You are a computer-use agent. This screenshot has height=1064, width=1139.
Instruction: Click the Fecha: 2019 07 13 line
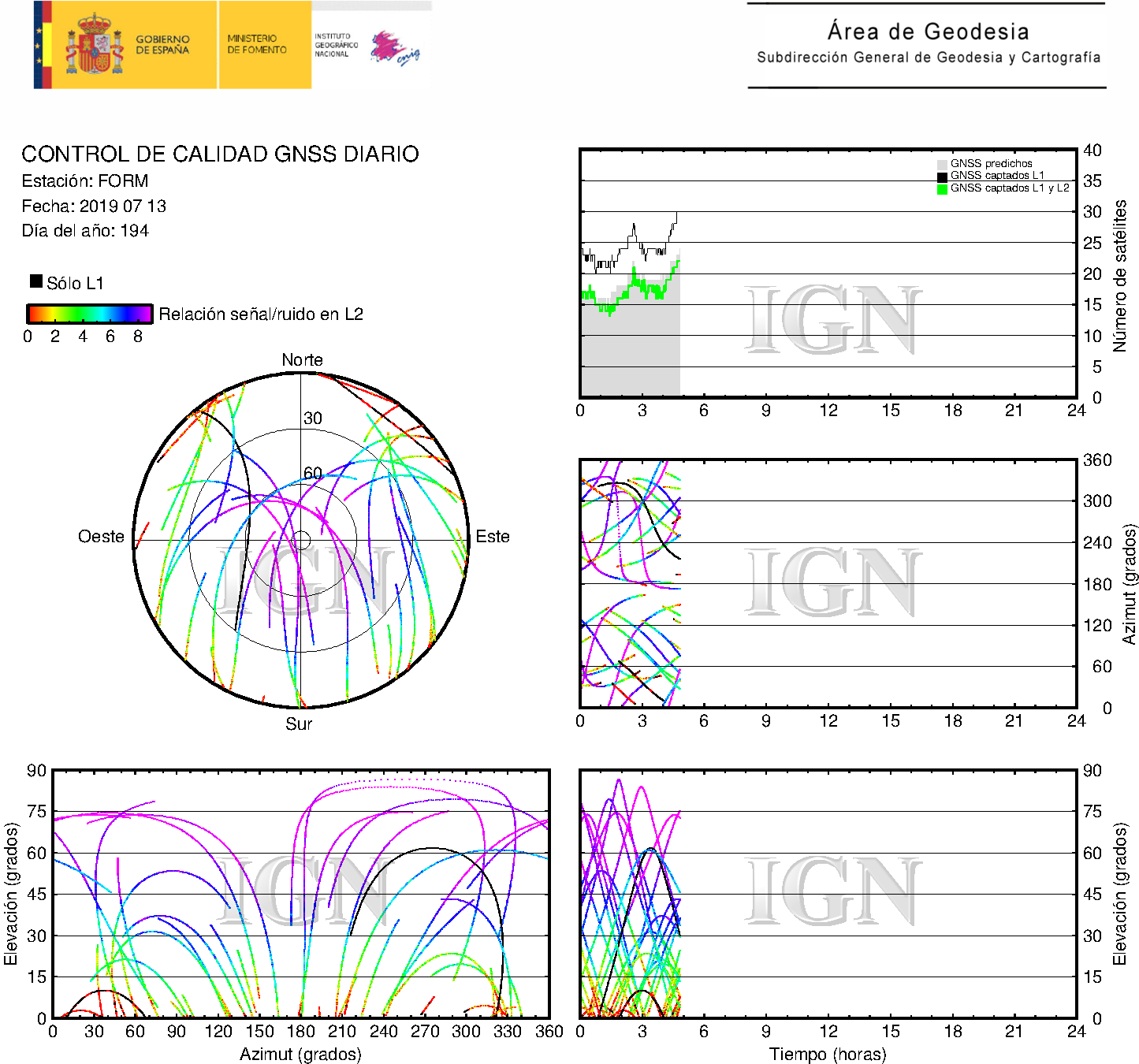tap(94, 206)
